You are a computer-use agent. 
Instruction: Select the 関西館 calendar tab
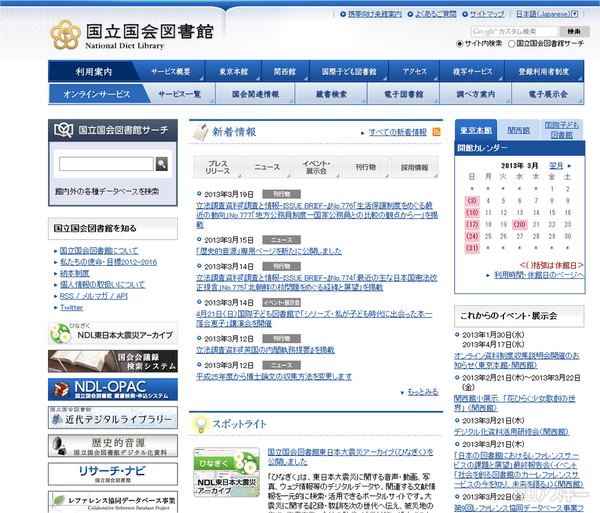click(518, 130)
